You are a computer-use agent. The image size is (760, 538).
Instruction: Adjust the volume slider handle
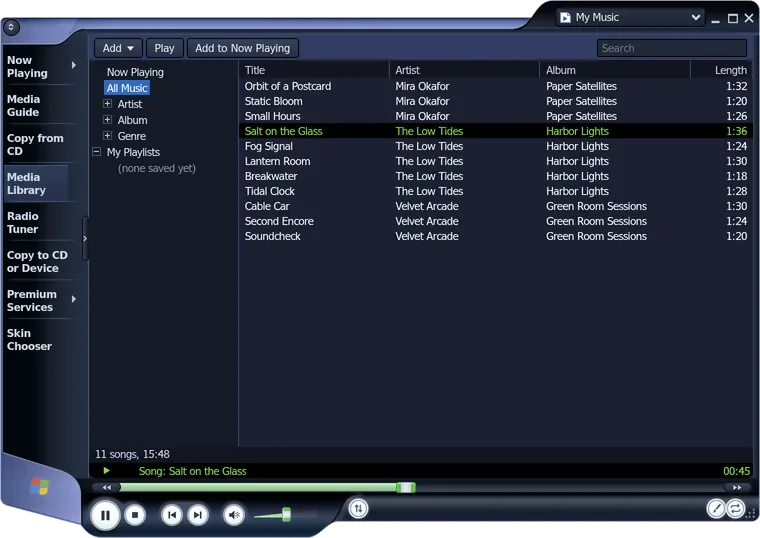tap(286, 514)
